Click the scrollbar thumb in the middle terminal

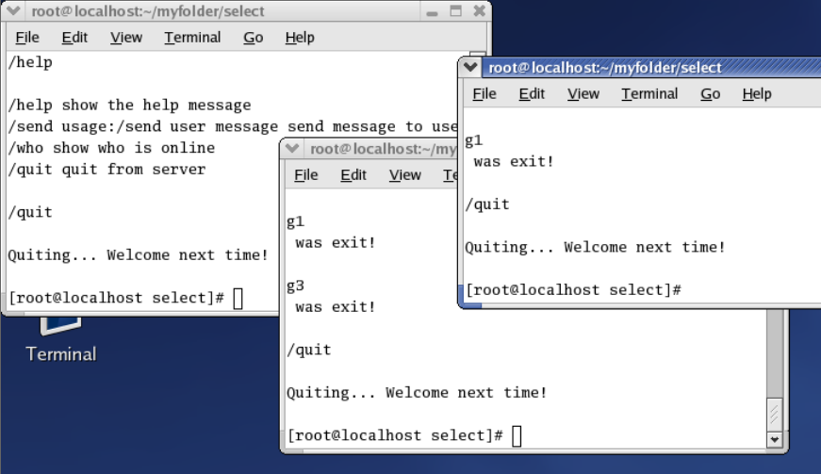pyautogui.click(x=774, y=414)
